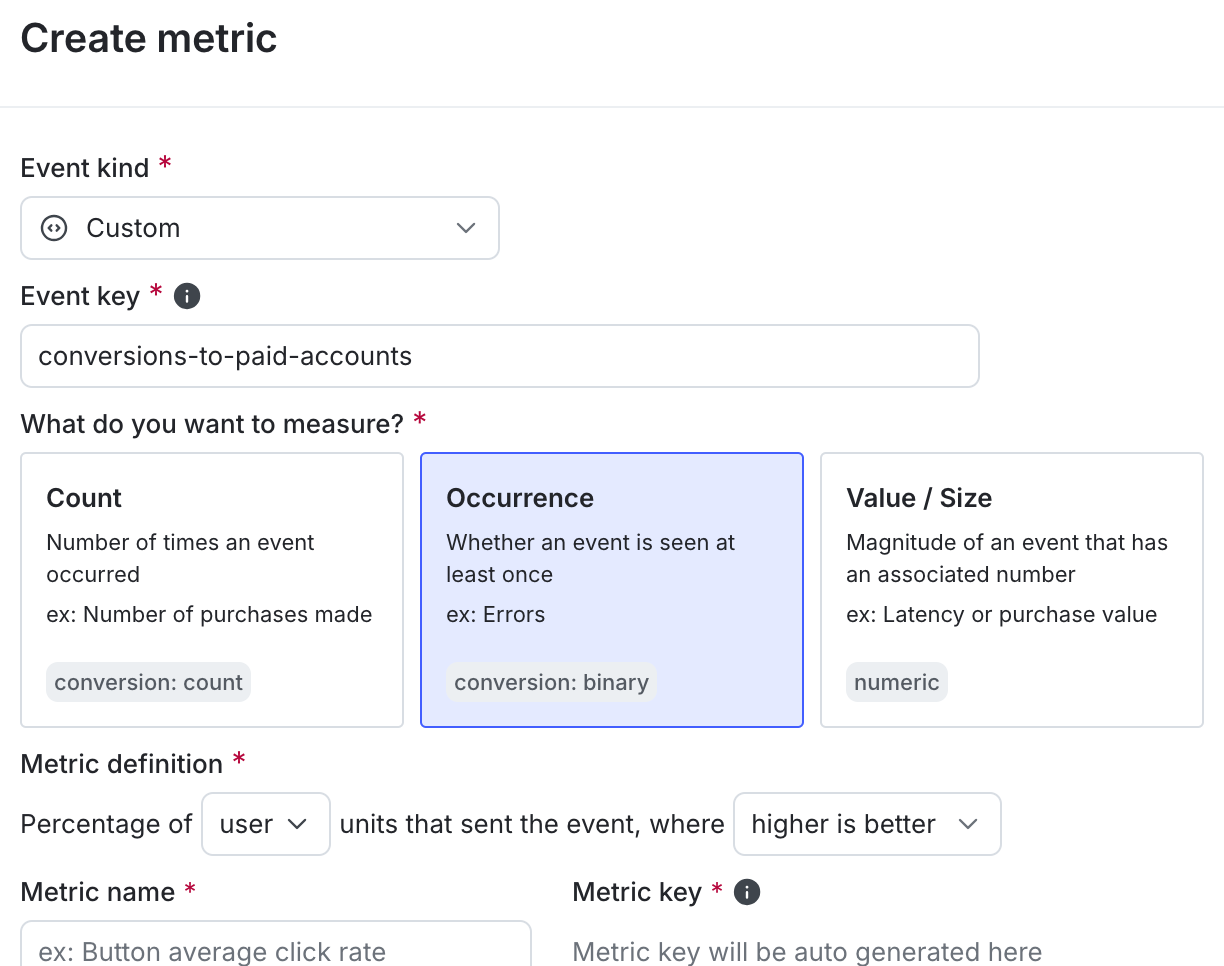
Task: Click the chevron on the Event kind selector
Action: (465, 228)
